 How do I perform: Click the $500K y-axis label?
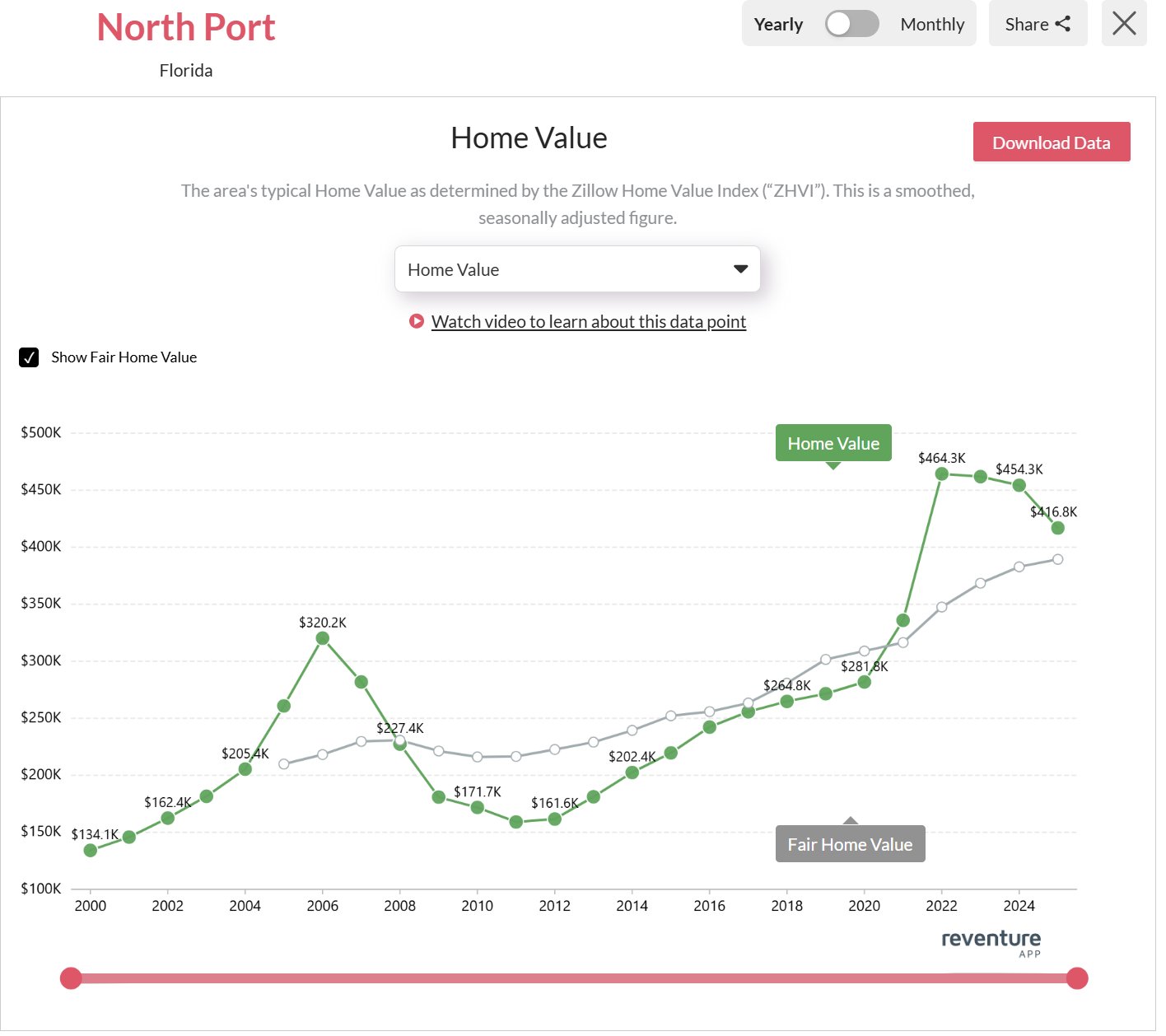point(41,433)
